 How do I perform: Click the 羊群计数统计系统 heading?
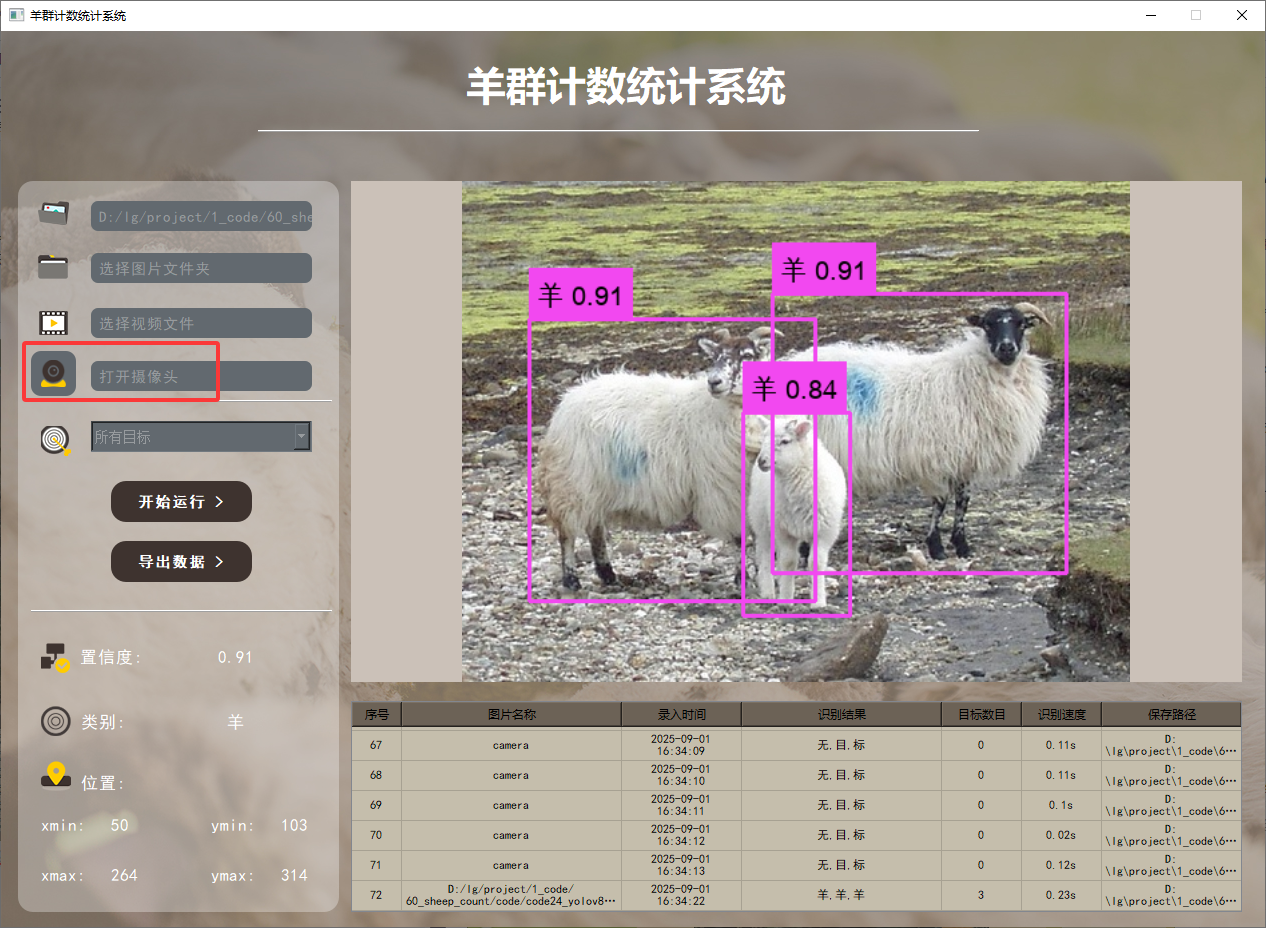[x=626, y=88]
